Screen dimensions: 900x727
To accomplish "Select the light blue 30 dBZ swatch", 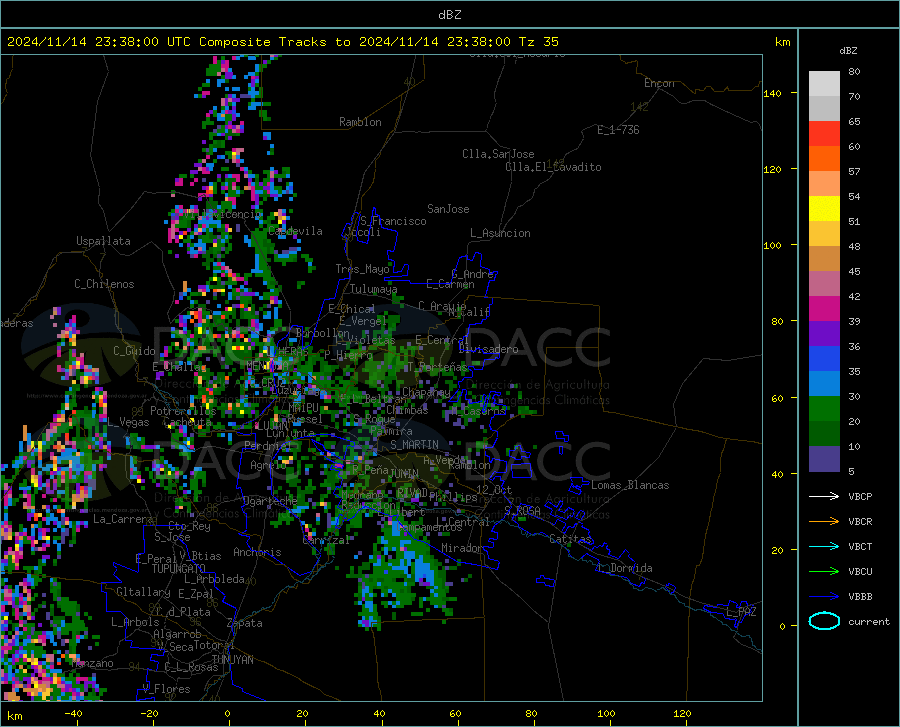I will [x=824, y=383].
